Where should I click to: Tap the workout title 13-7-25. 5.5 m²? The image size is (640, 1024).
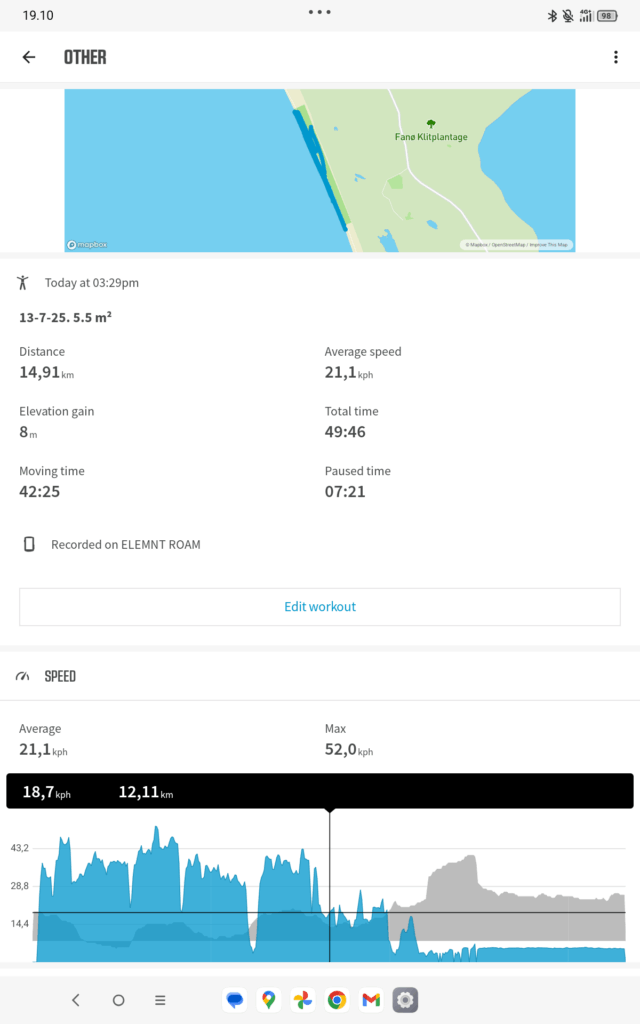[65, 317]
